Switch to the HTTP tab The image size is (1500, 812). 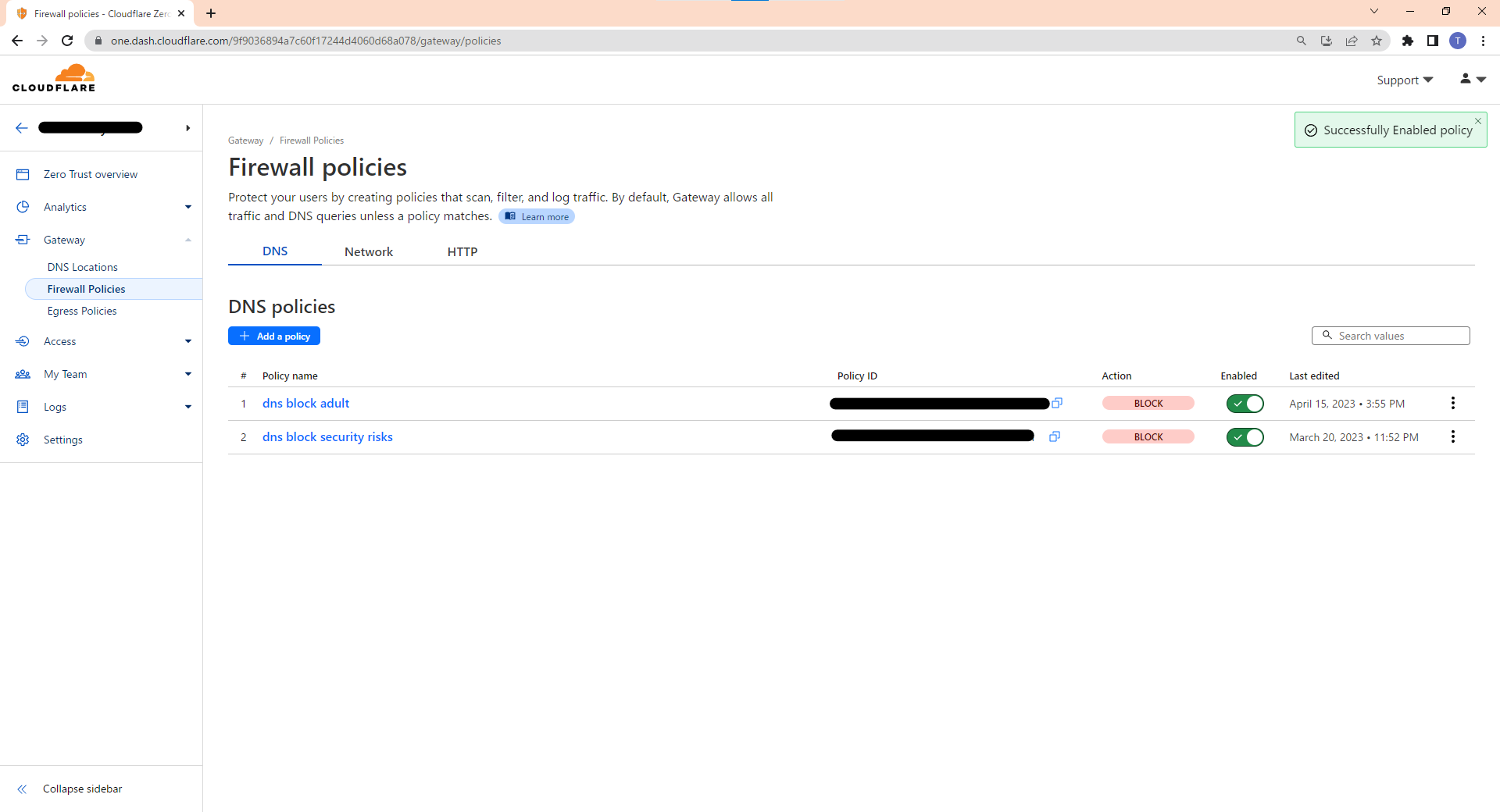[462, 251]
